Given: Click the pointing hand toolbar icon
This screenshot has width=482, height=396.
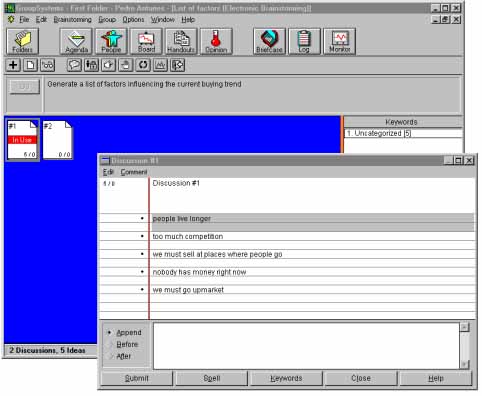Looking at the screenshot, I should coord(108,65).
